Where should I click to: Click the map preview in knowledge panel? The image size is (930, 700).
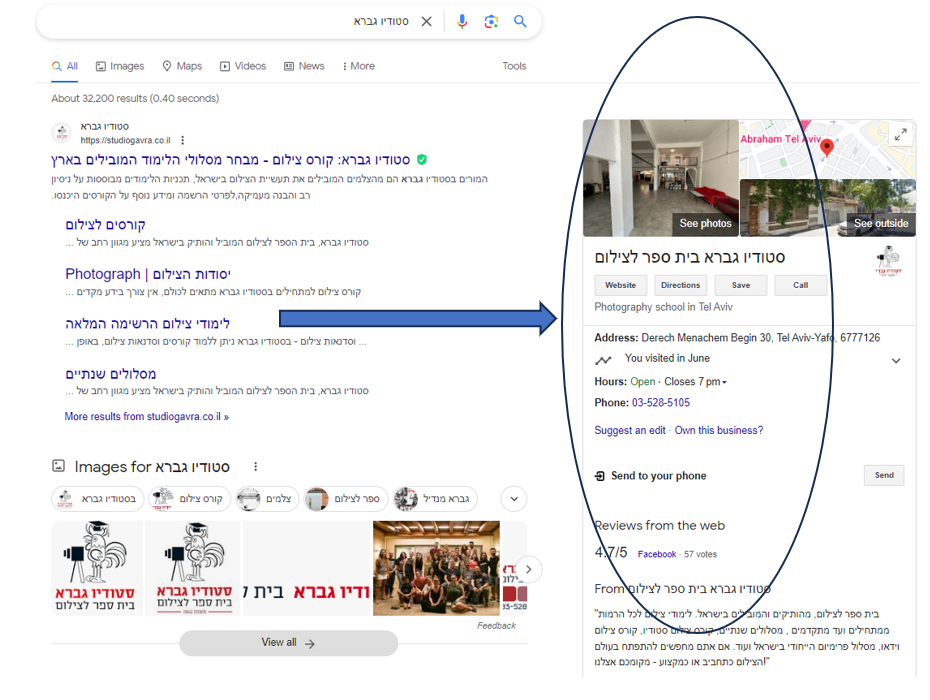point(827,149)
